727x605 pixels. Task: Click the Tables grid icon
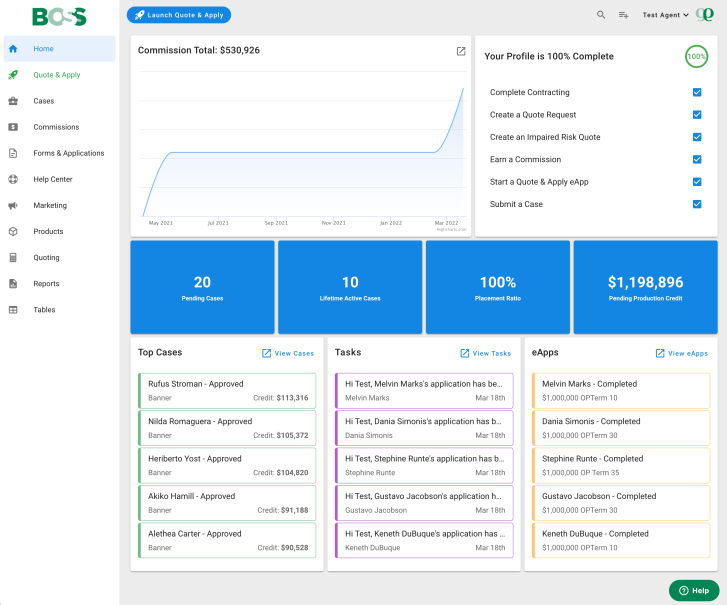pos(13,310)
